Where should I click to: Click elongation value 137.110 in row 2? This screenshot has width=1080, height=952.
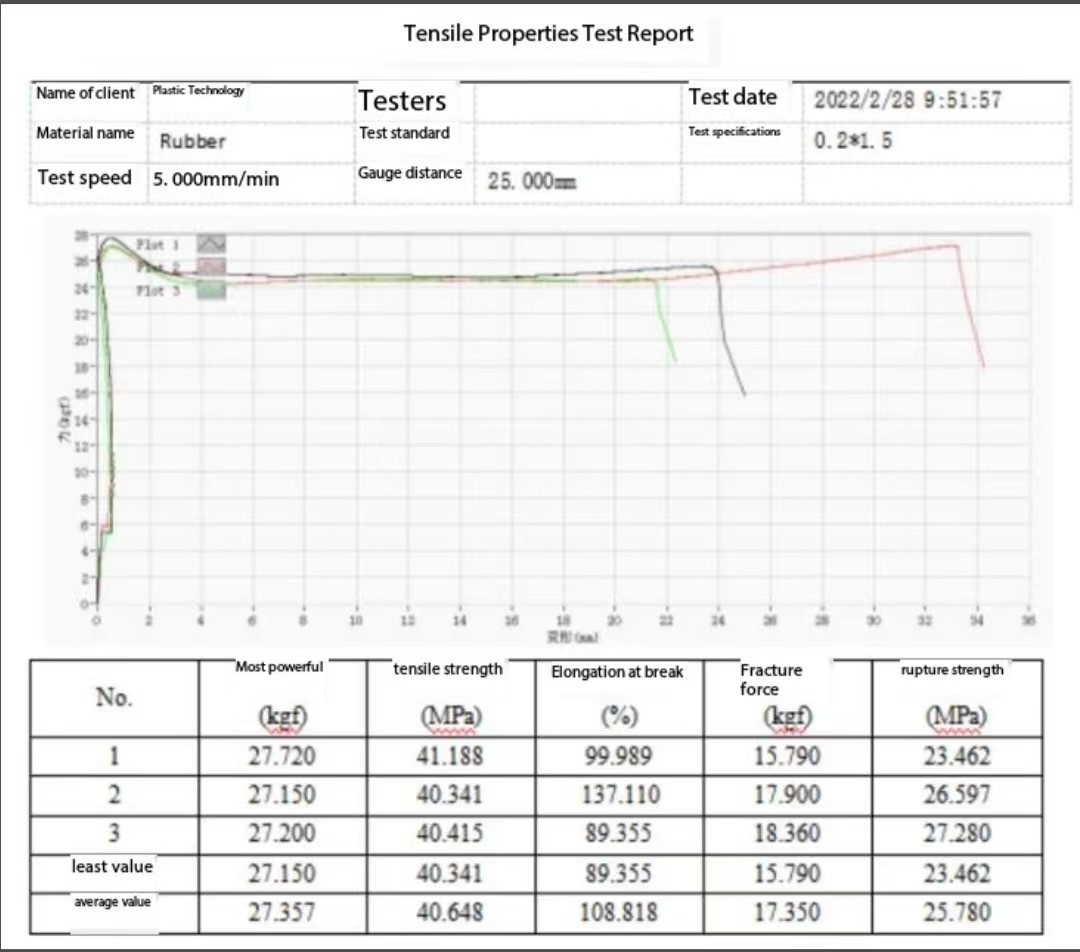[619, 795]
